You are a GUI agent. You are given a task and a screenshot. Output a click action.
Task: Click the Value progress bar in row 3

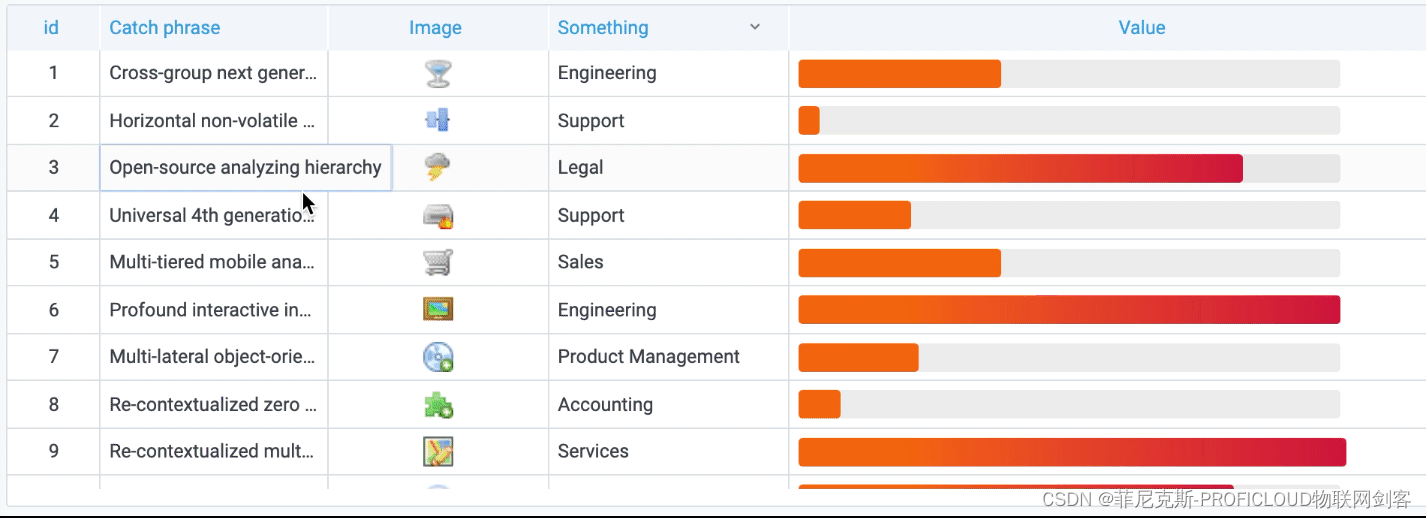coord(1020,168)
